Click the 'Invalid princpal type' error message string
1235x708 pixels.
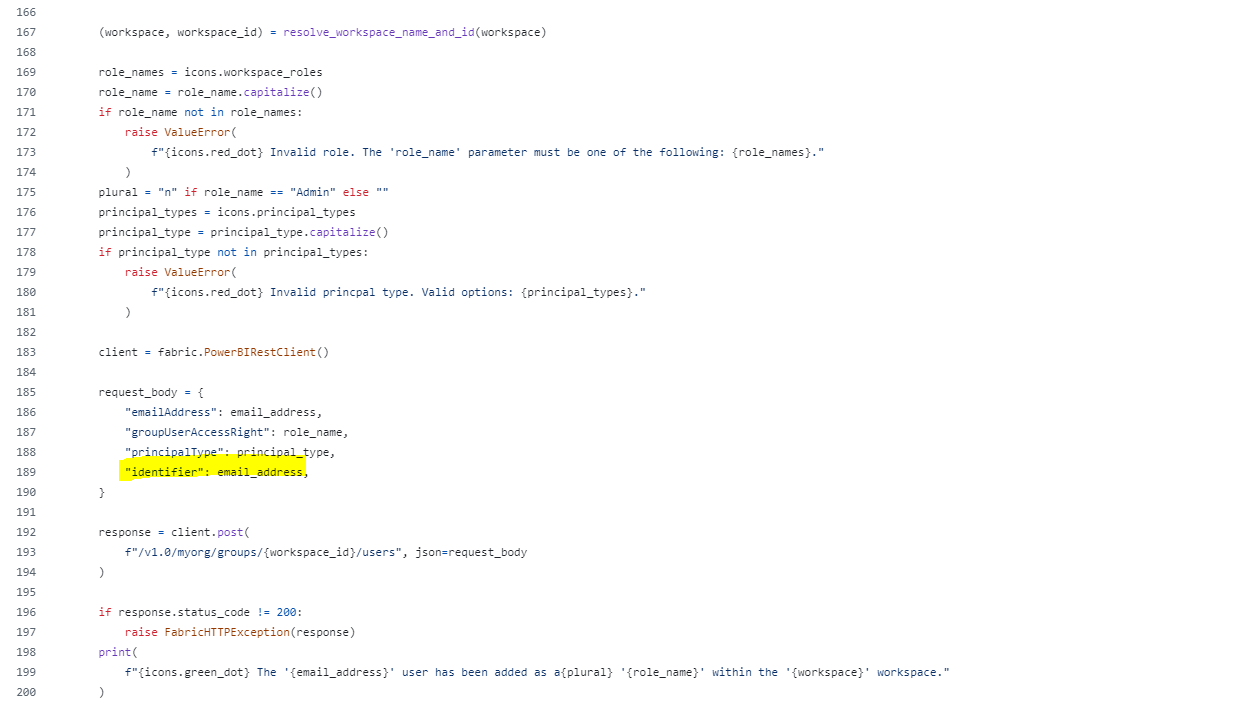coord(399,292)
